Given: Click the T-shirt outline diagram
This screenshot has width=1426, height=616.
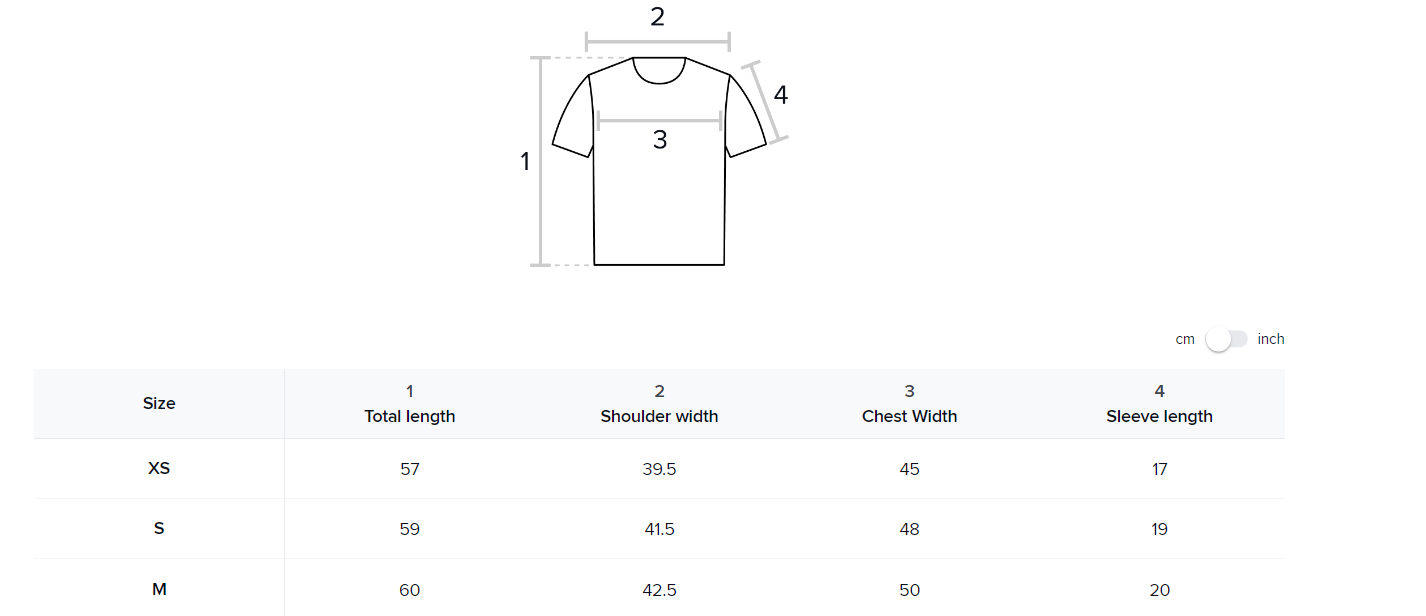Looking at the screenshot, I should (x=659, y=200).
